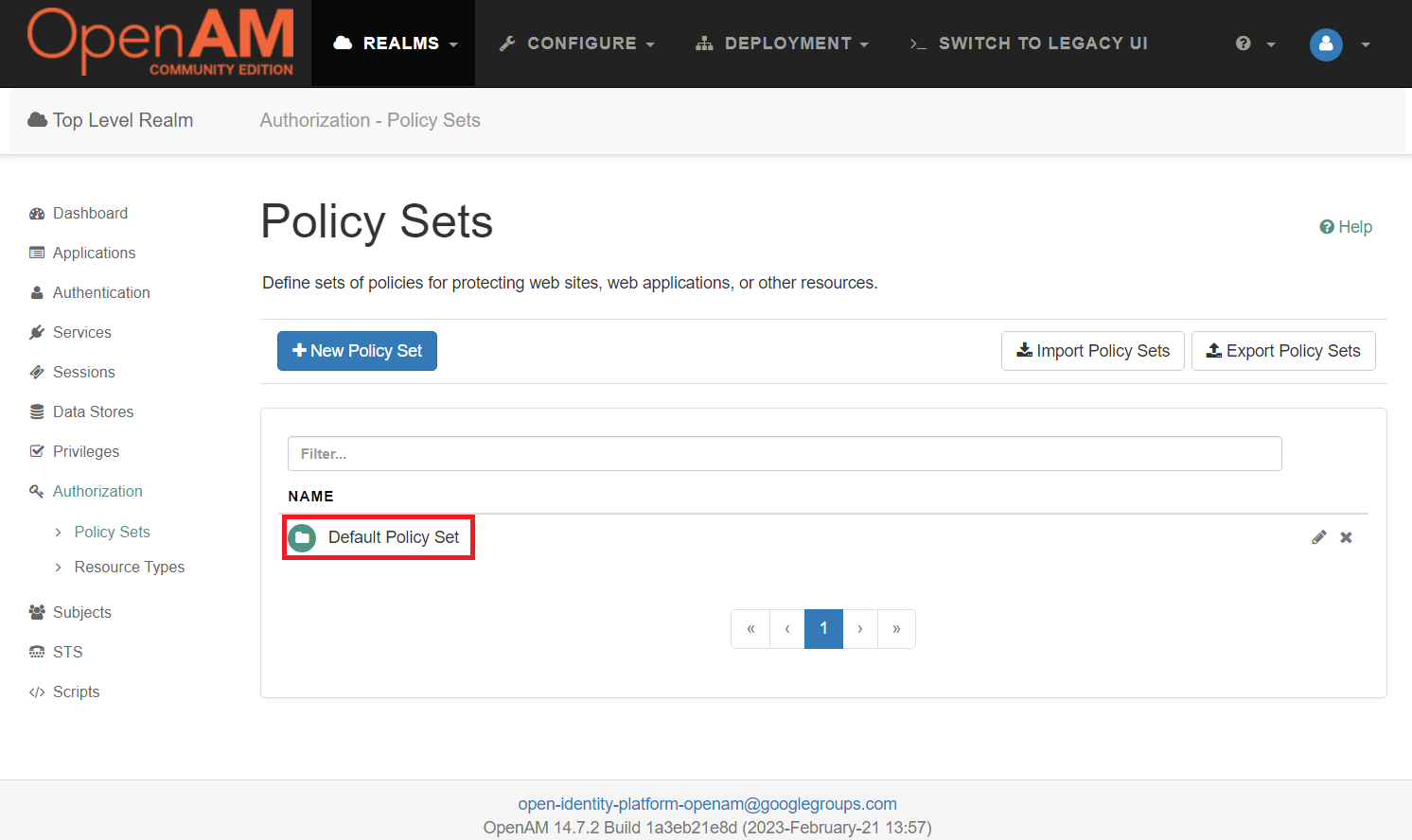
Task: Click the Applications list icon
Action: pos(37,253)
